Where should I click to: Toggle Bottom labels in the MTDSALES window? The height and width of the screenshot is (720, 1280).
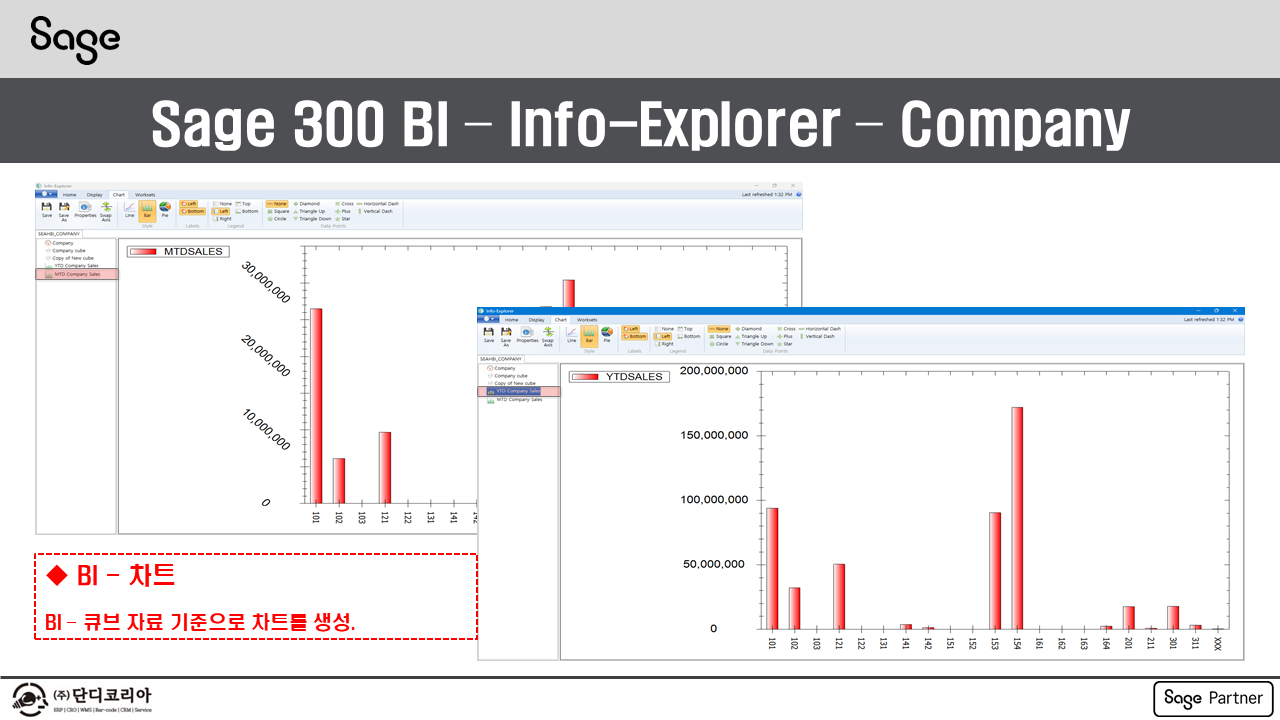[192, 211]
